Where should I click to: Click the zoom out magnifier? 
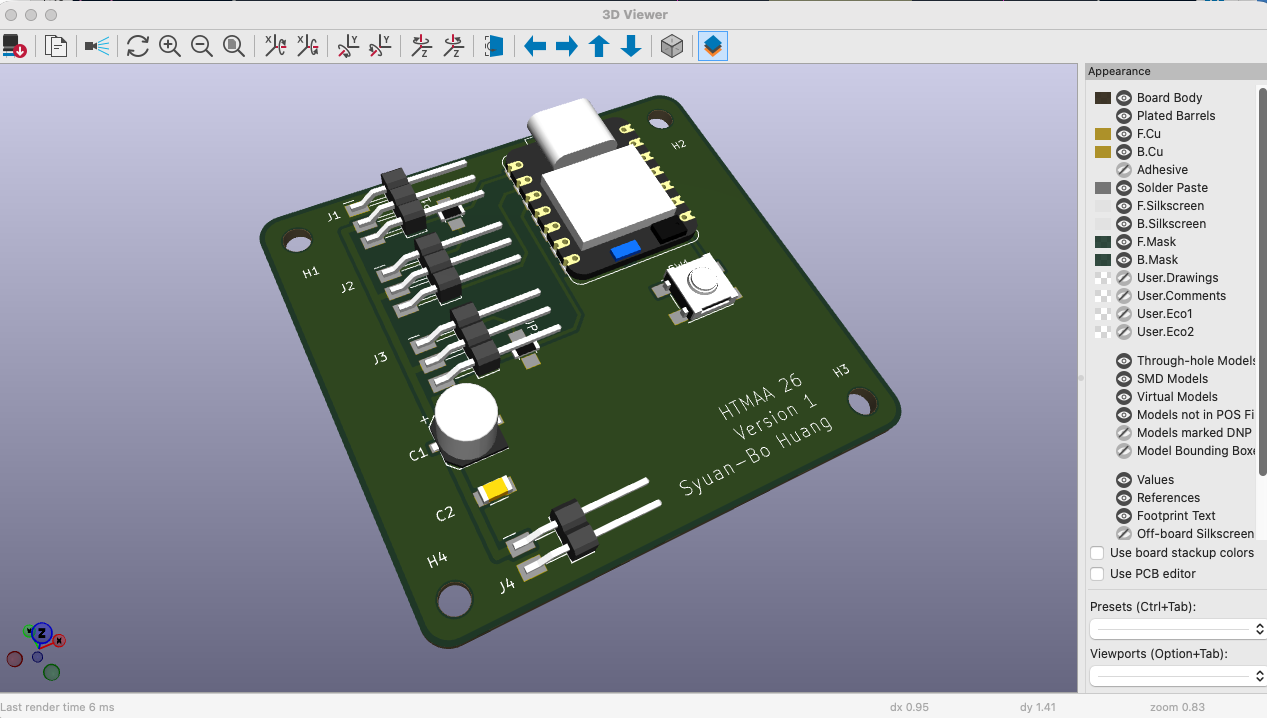202,46
